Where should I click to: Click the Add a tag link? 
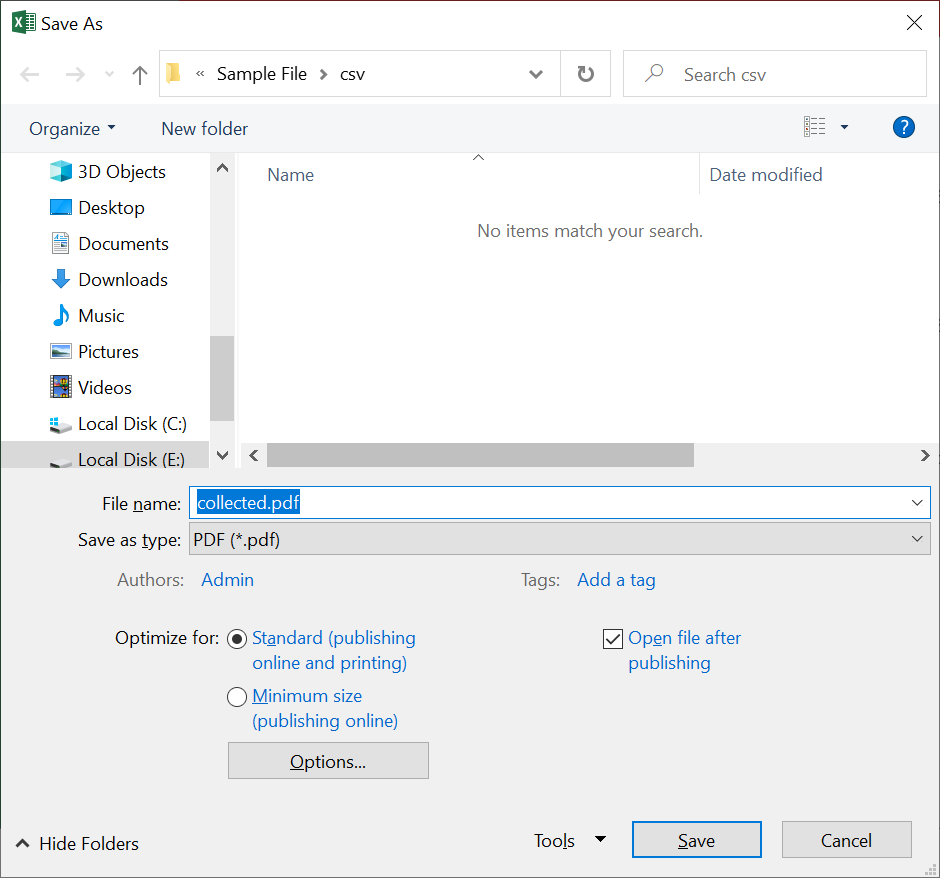[616, 579]
